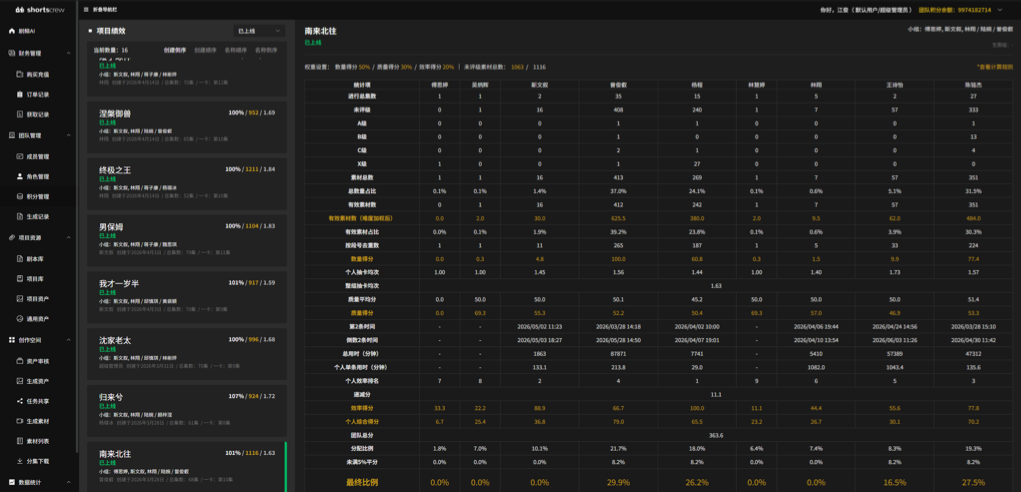Click the 任务共享 share icon
Screen dimensions: 1021x492
(20, 401)
